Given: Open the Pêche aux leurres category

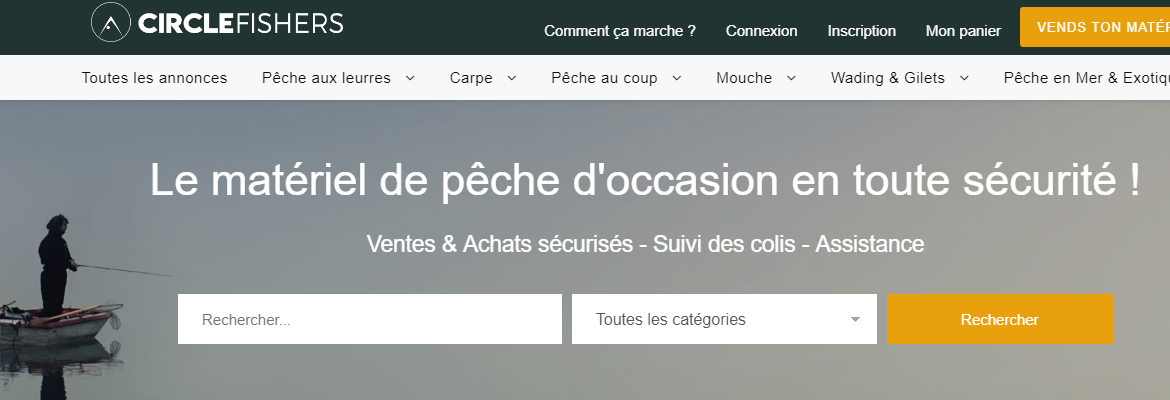Looking at the screenshot, I should point(326,78).
